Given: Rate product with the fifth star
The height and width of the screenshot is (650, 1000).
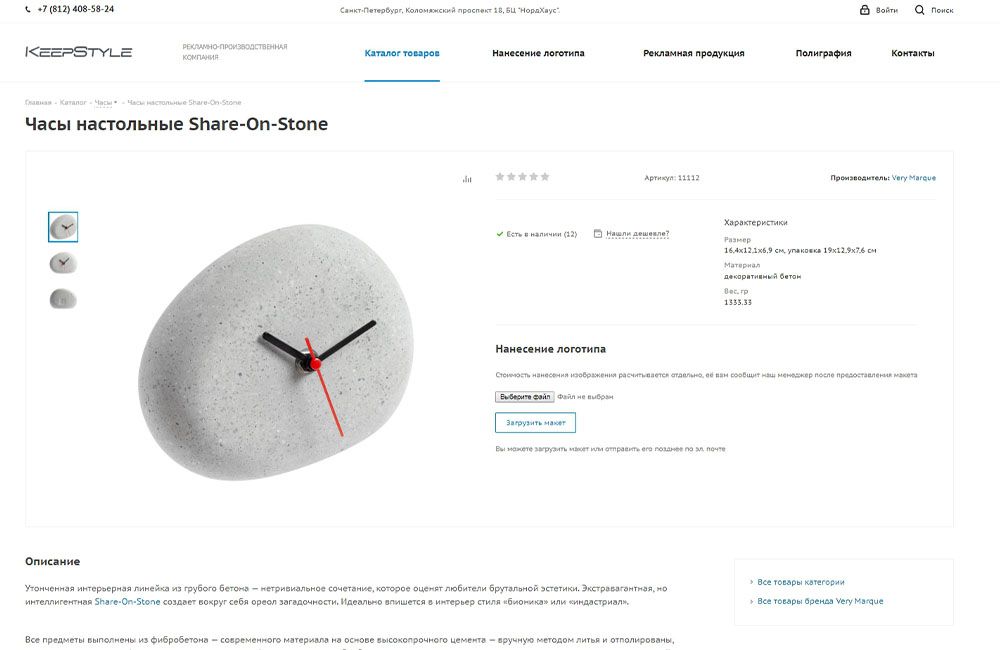Looking at the screenshot, I should 545,177.
